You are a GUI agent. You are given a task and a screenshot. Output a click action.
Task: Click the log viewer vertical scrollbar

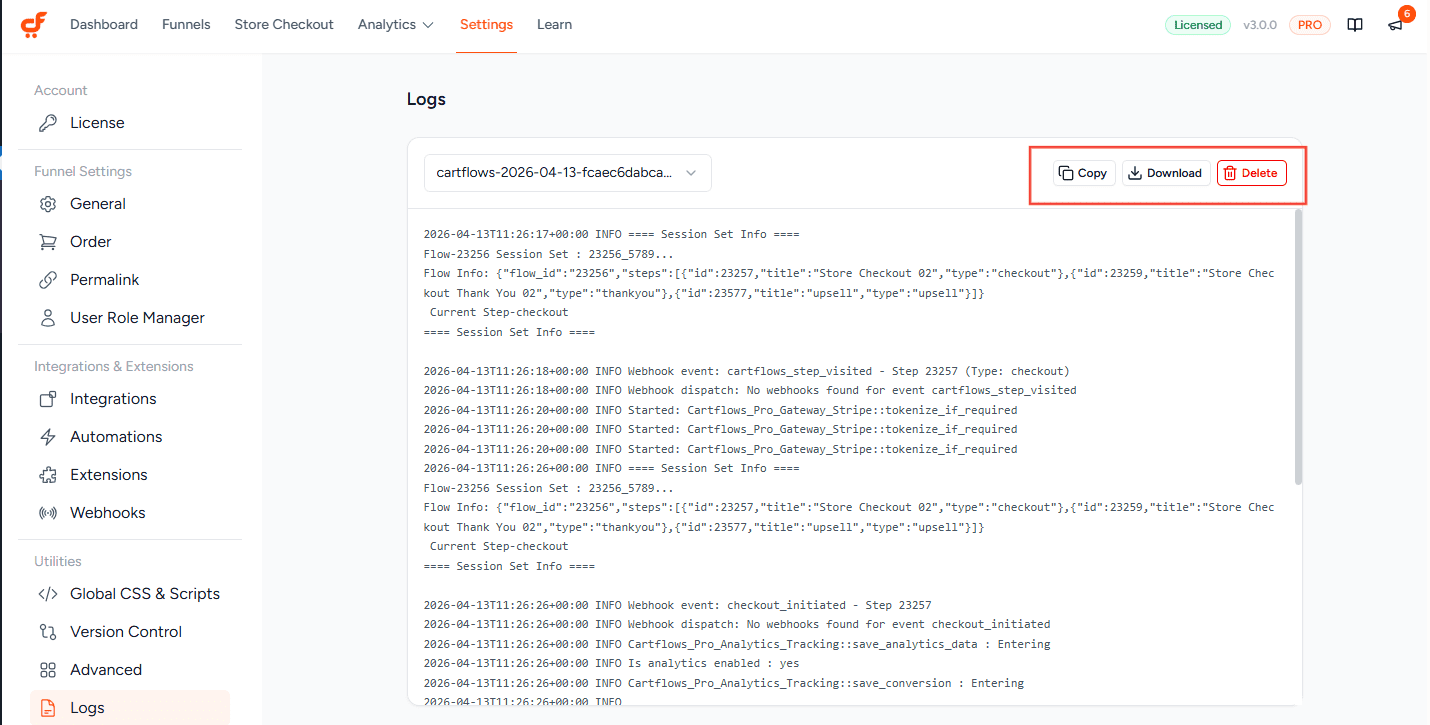(x=1298, y=347)
